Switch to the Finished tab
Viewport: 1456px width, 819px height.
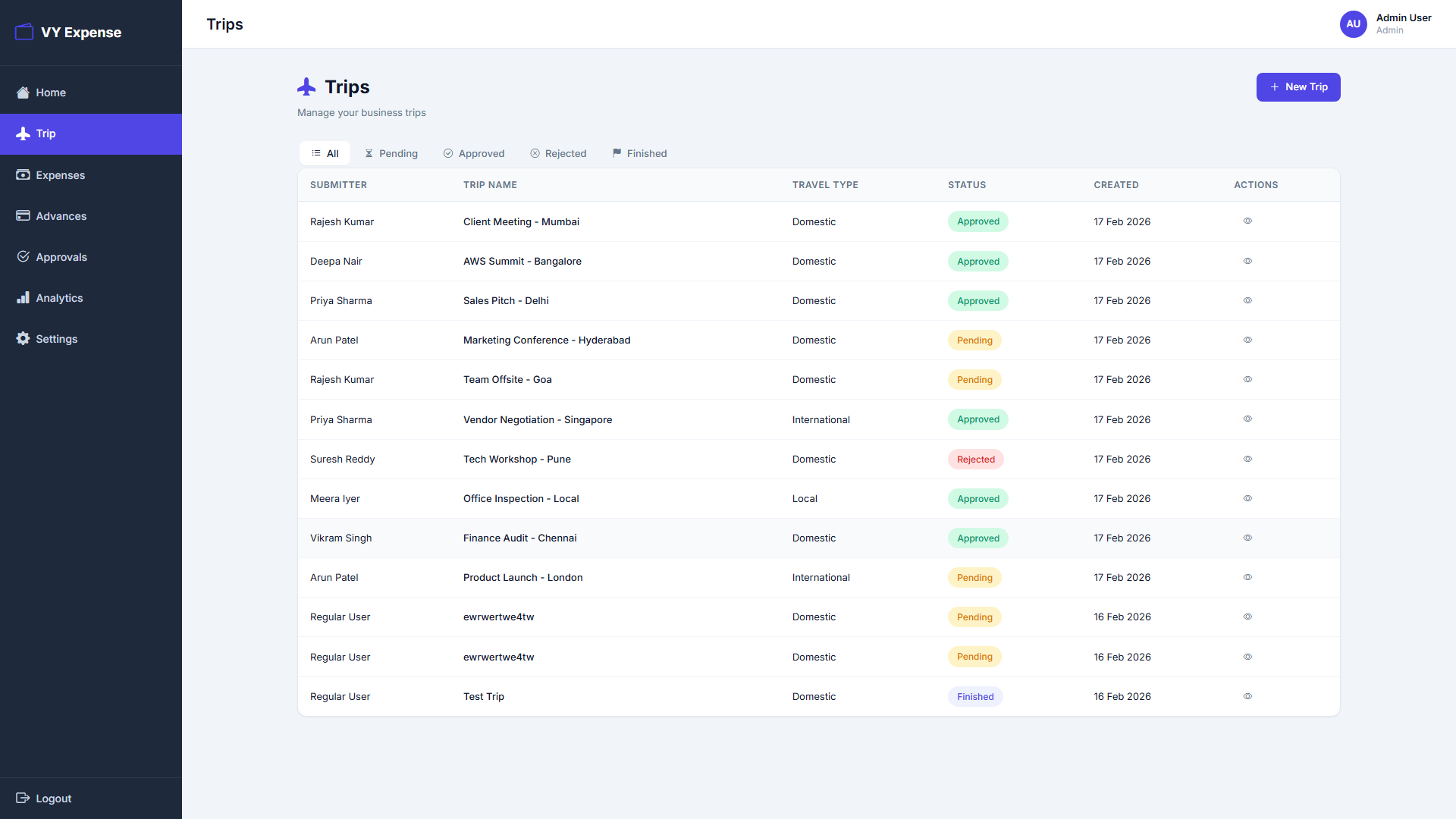pos(639,153)
